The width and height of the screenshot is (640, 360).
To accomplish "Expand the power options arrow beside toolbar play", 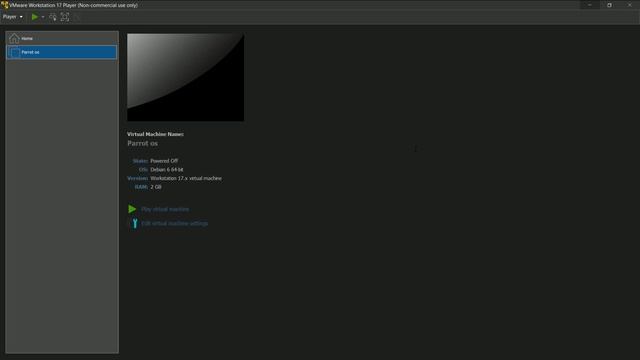I will point(43,17).
